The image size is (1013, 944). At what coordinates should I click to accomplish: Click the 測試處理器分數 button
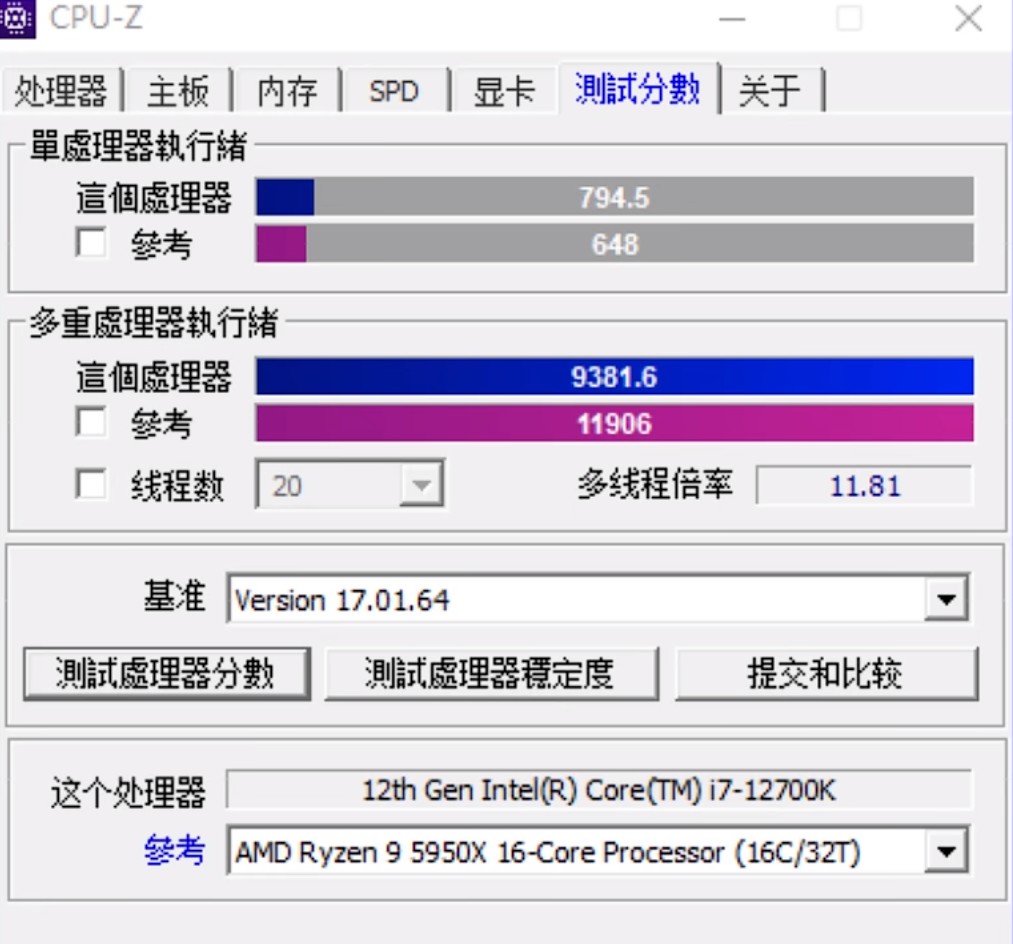pyautogui.click(x=167, y=674)
